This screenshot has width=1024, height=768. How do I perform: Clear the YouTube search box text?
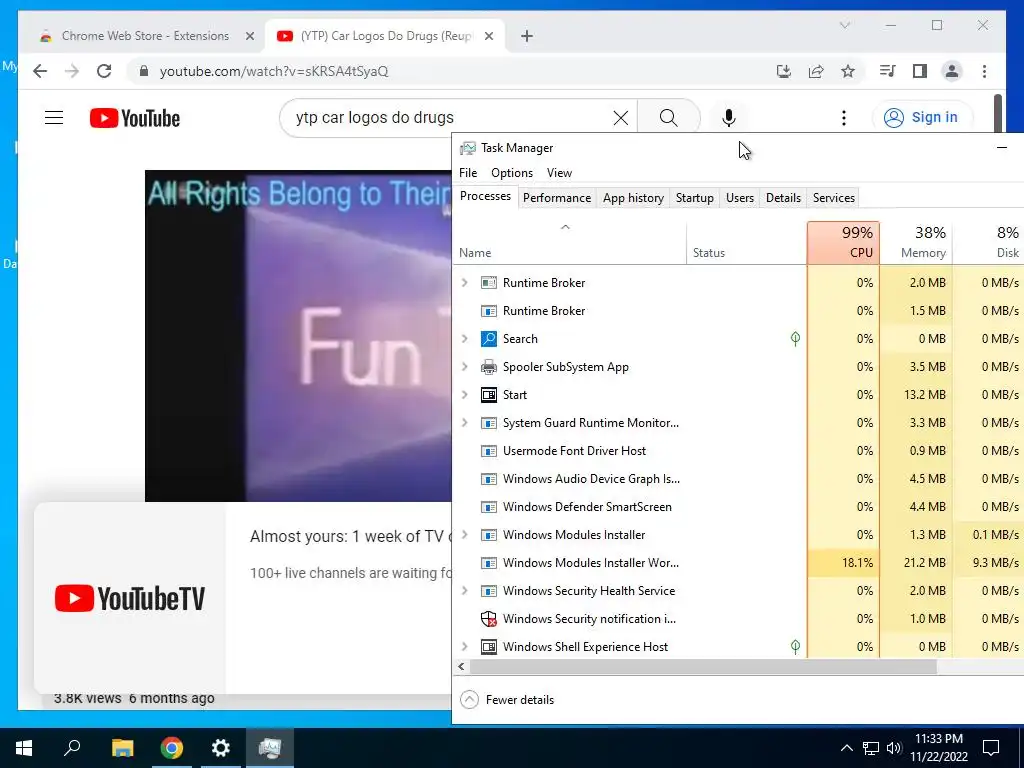620,118
